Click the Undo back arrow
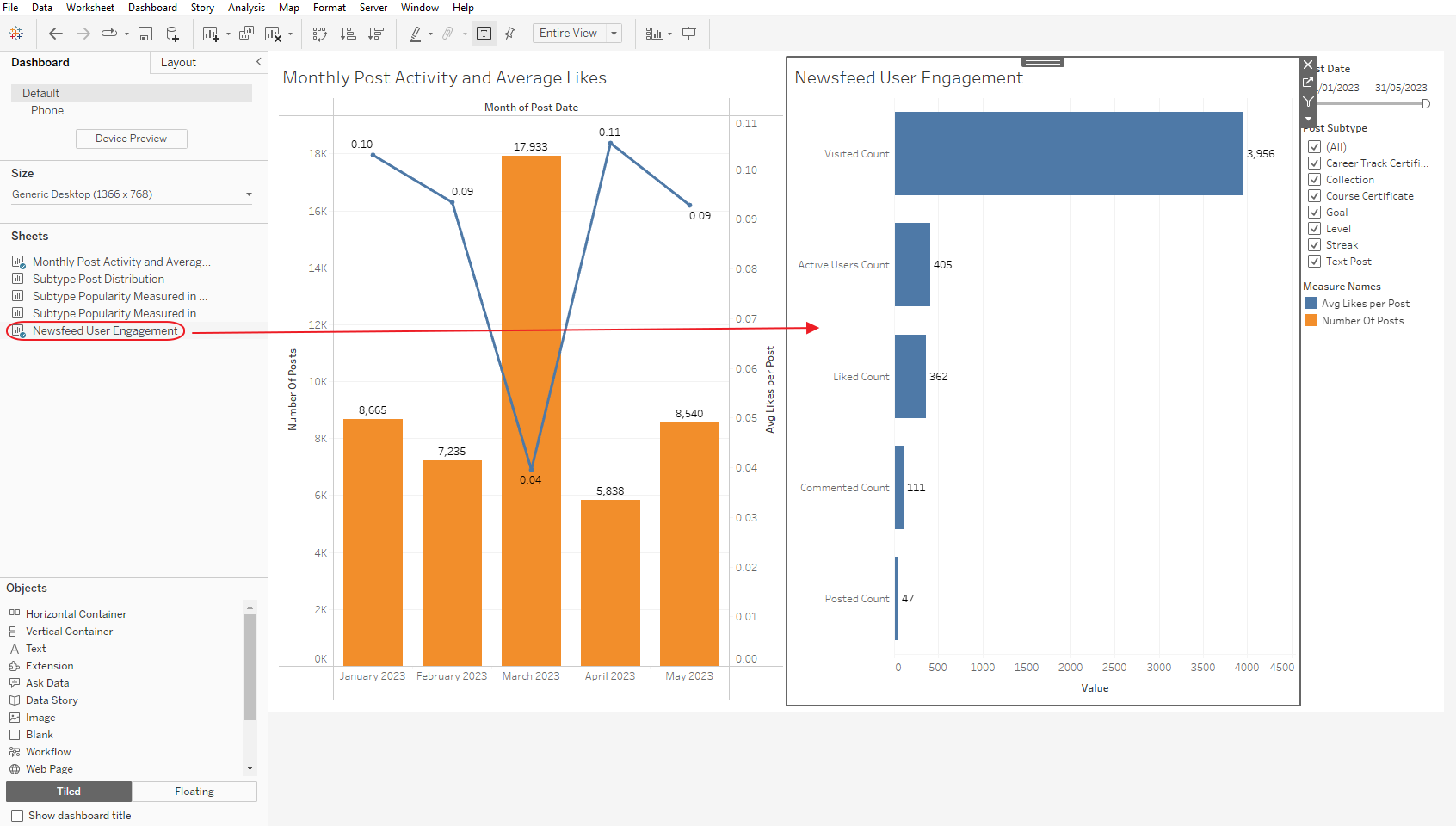Viewport: 1456px width, 826px height. pyautogui.click(x=56, y=34)
